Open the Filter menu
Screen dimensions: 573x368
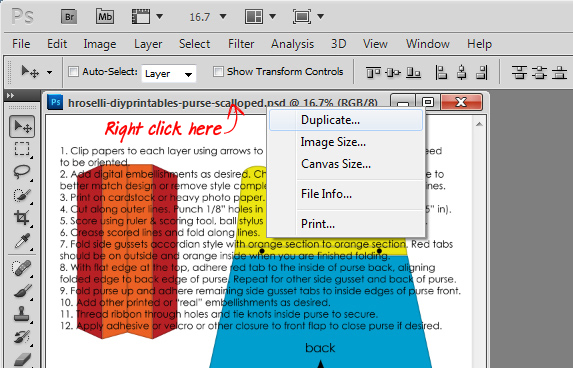coord(241,44)
